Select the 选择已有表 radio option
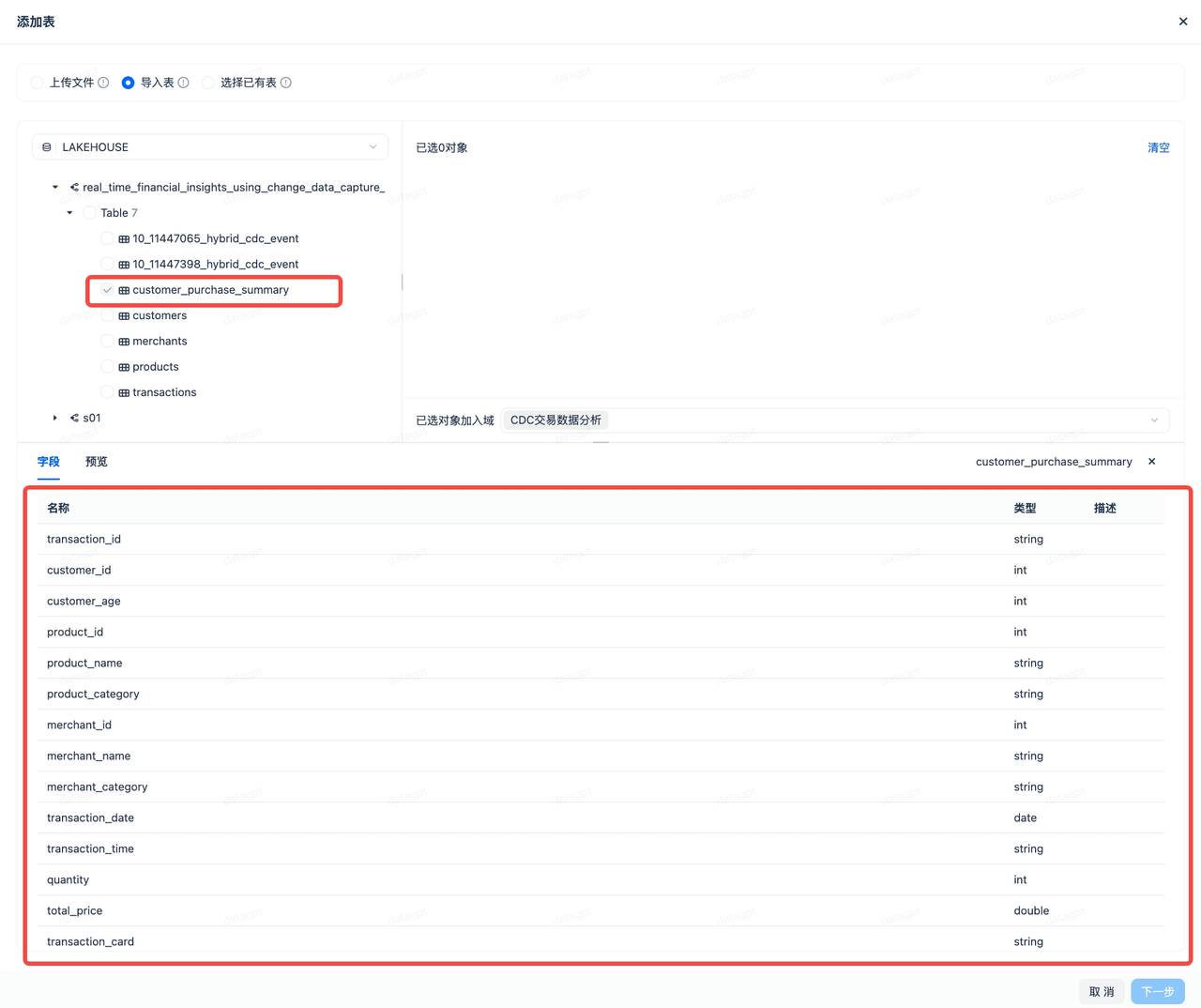 tap(208, 83)
